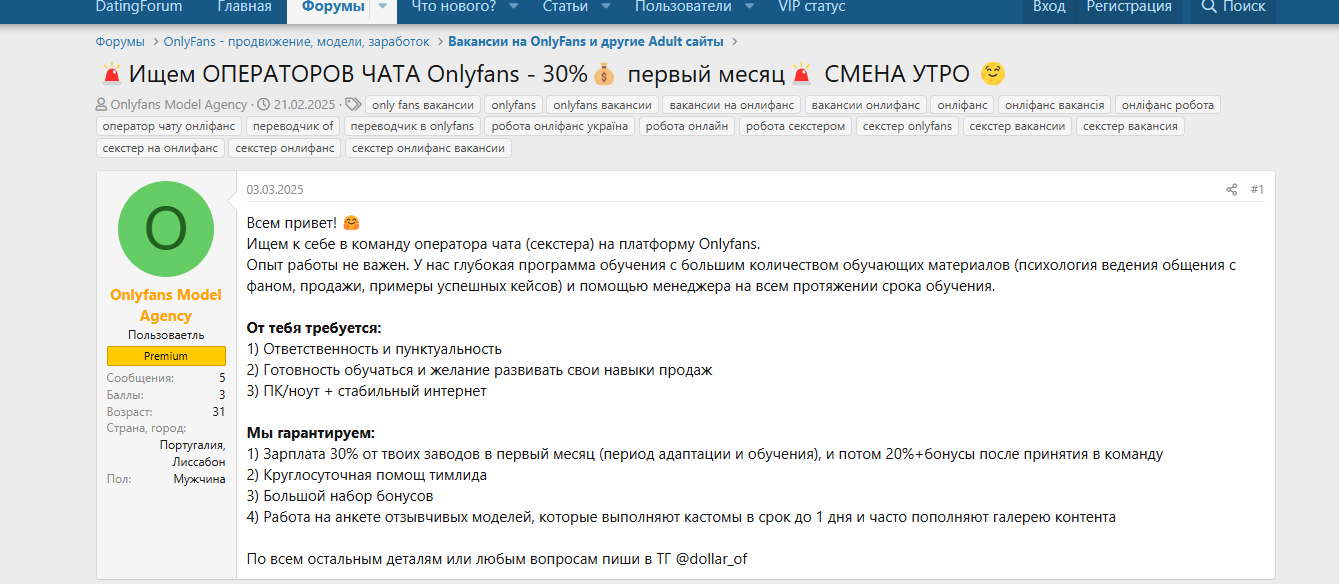The image size is (1339, 584).
Task: Click the heading "Мы гарантируем:"
Action: click(x=311, y=433)
